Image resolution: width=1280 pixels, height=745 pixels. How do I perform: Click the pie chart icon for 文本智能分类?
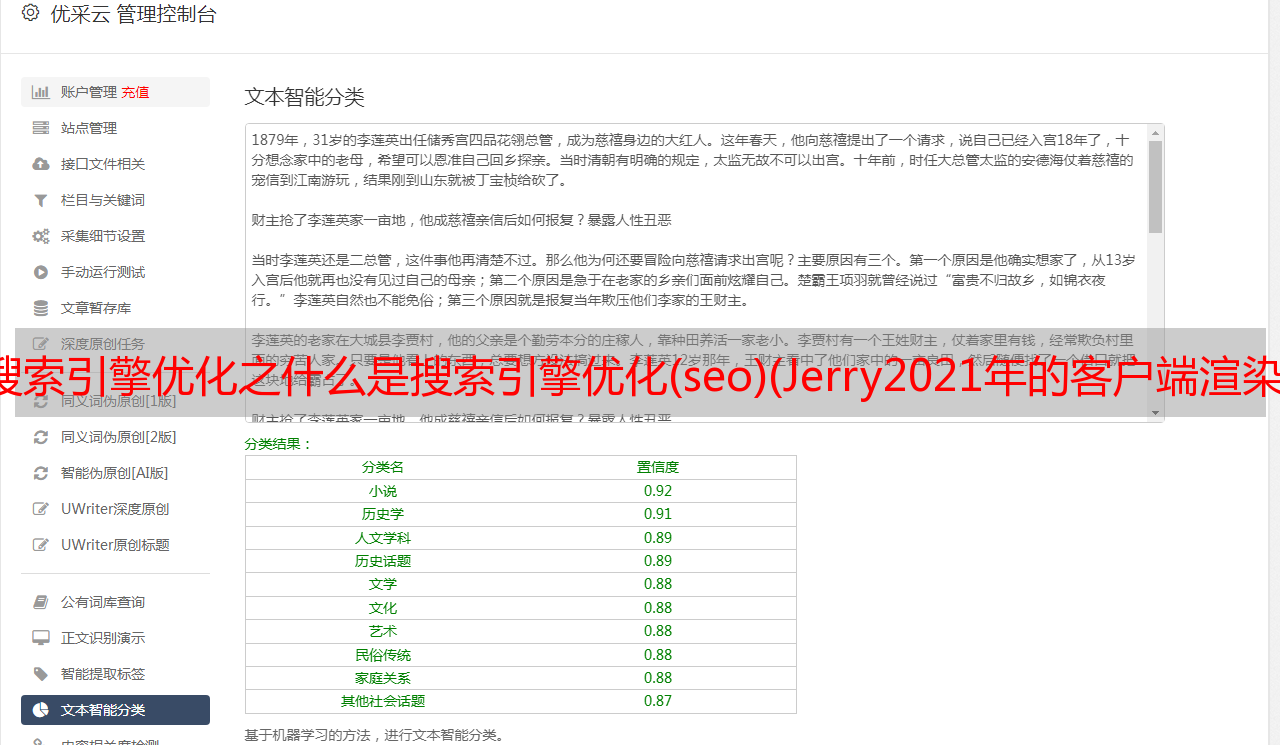point(41,710)
